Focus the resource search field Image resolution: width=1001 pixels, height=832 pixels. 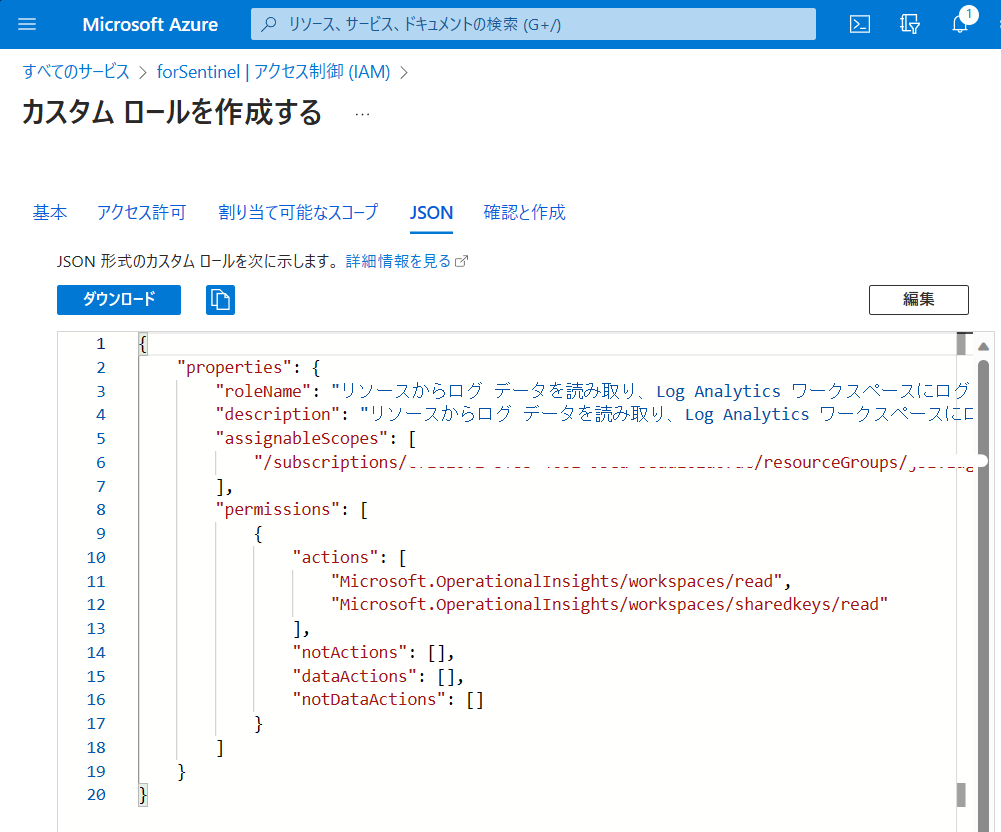pyautogui.click(x=533, y=24)
